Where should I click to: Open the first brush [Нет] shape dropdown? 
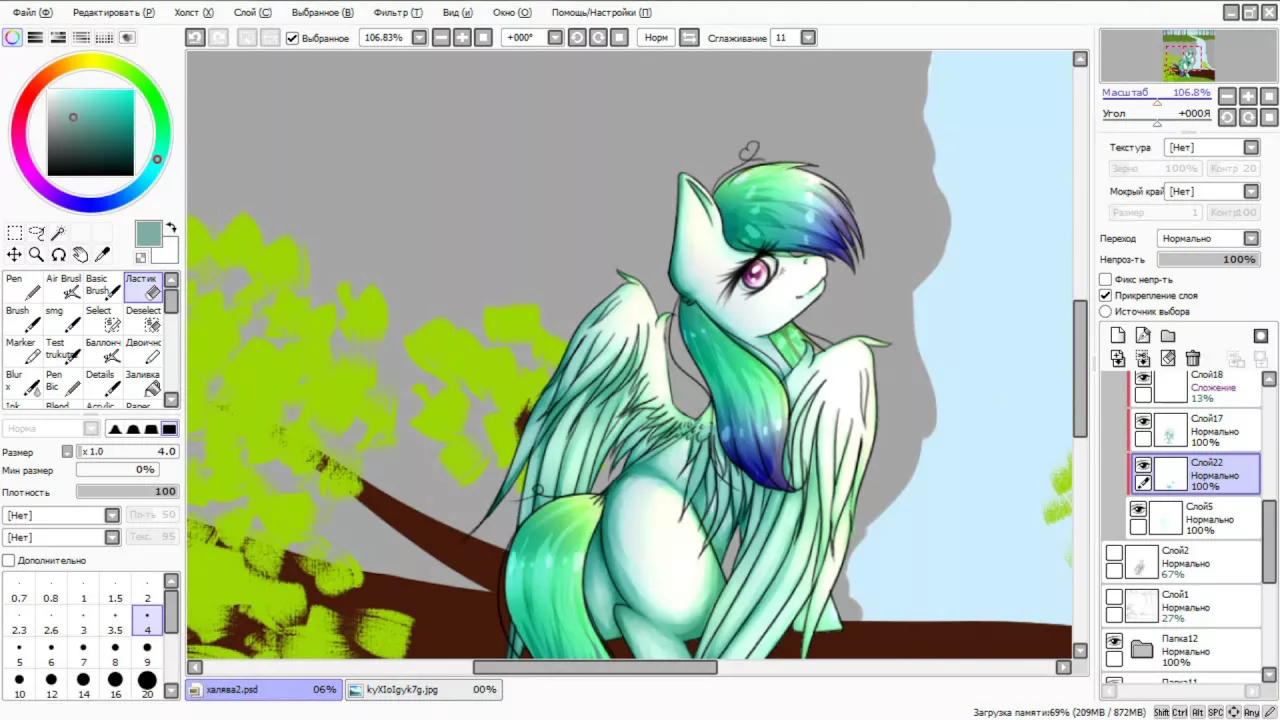pyautogui.click(x=113, y=515)
